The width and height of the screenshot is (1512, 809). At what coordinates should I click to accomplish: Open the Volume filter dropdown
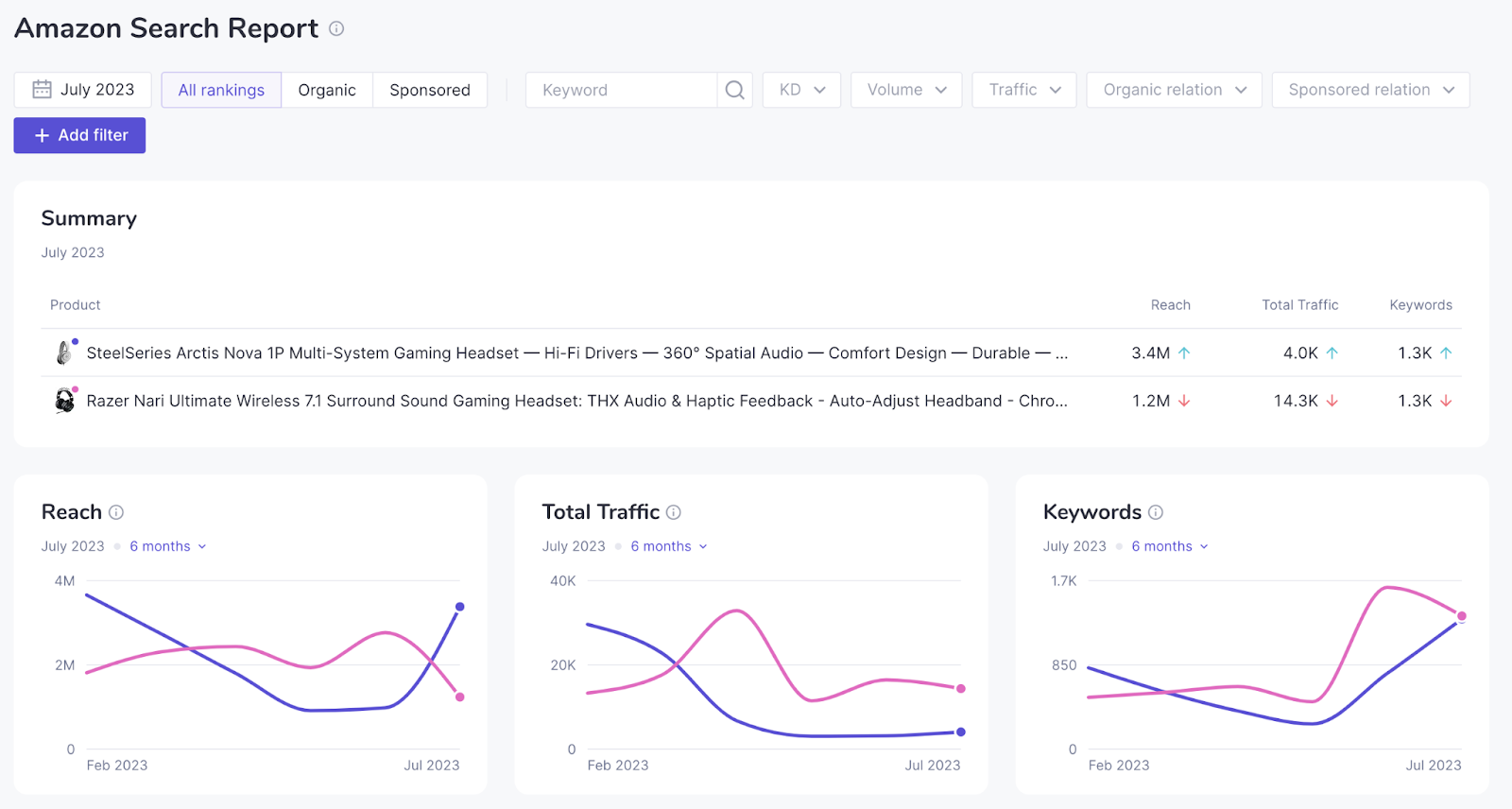pyautogui.click(x=906, y=90)
